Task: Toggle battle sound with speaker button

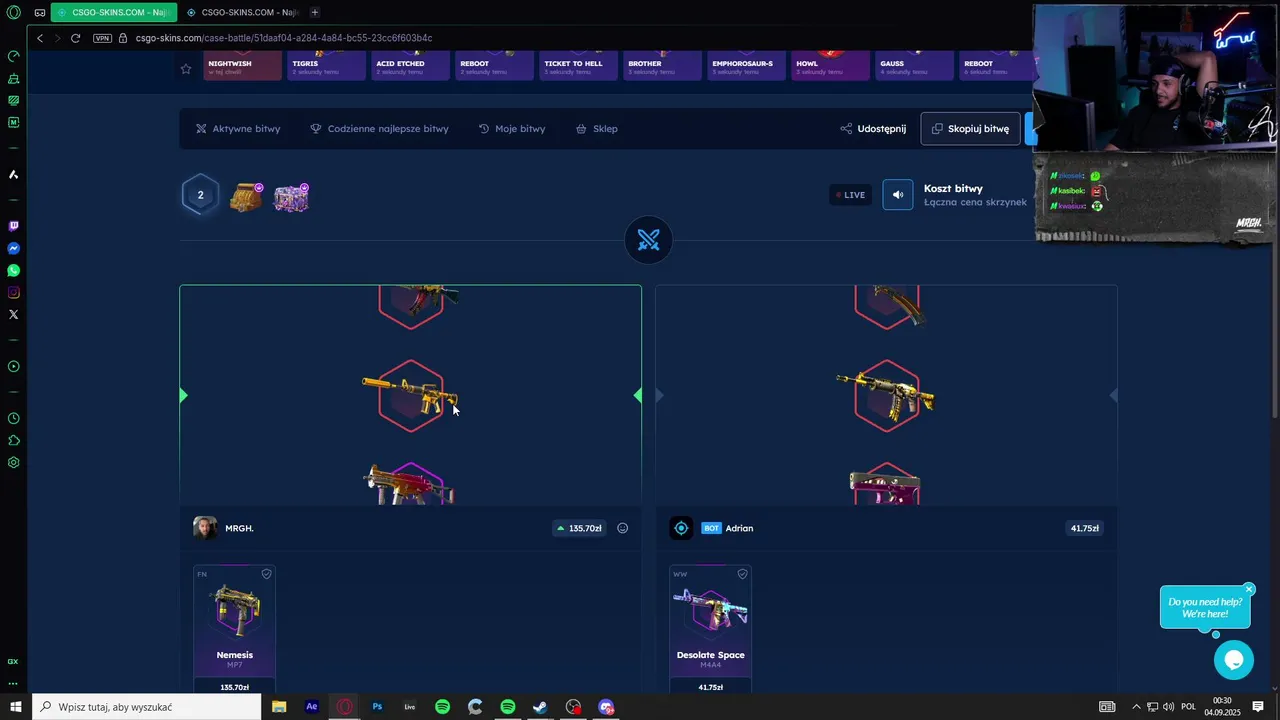Action: pos(898,195)
